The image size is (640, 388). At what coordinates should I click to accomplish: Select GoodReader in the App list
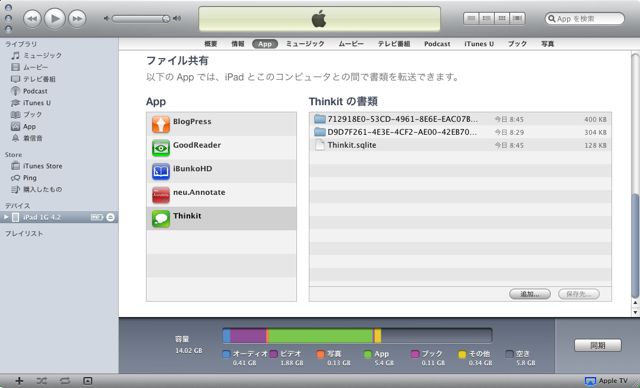click(221, 148)
